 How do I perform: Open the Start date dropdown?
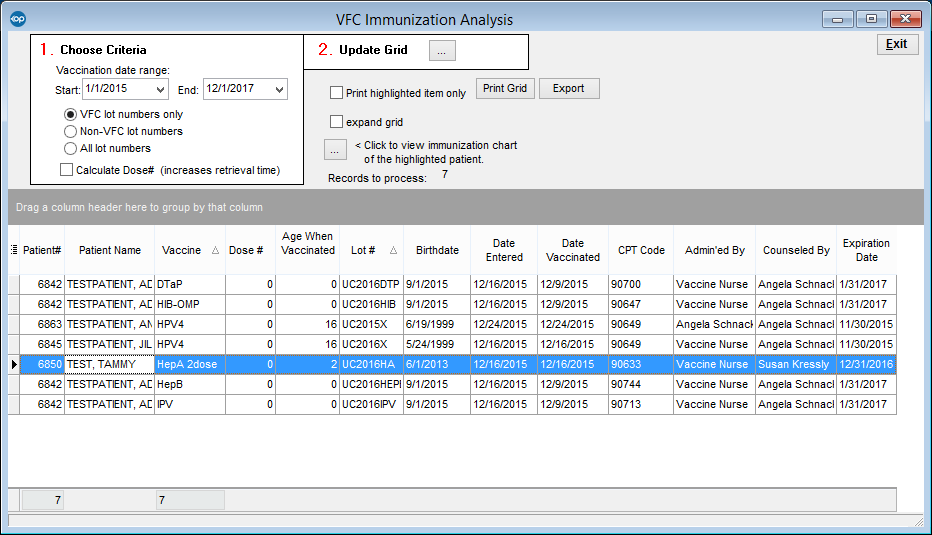click(x=160, y=90)
